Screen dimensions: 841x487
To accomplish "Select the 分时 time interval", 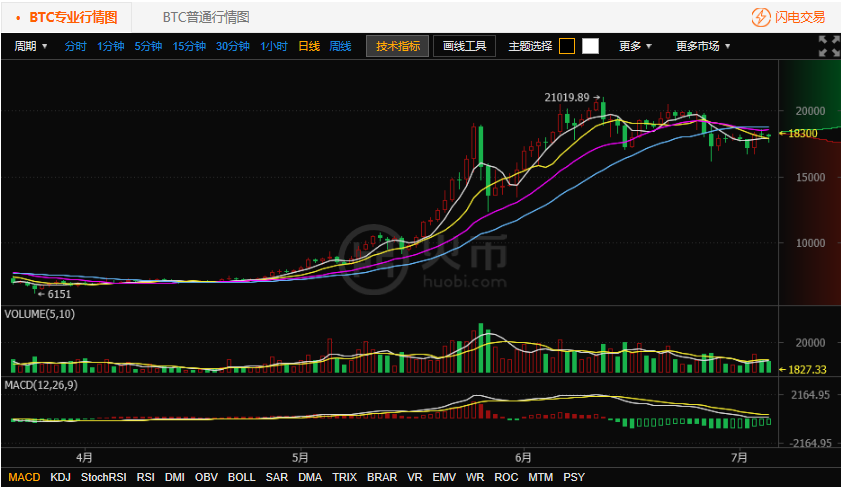I will click(x=76, y=46).
